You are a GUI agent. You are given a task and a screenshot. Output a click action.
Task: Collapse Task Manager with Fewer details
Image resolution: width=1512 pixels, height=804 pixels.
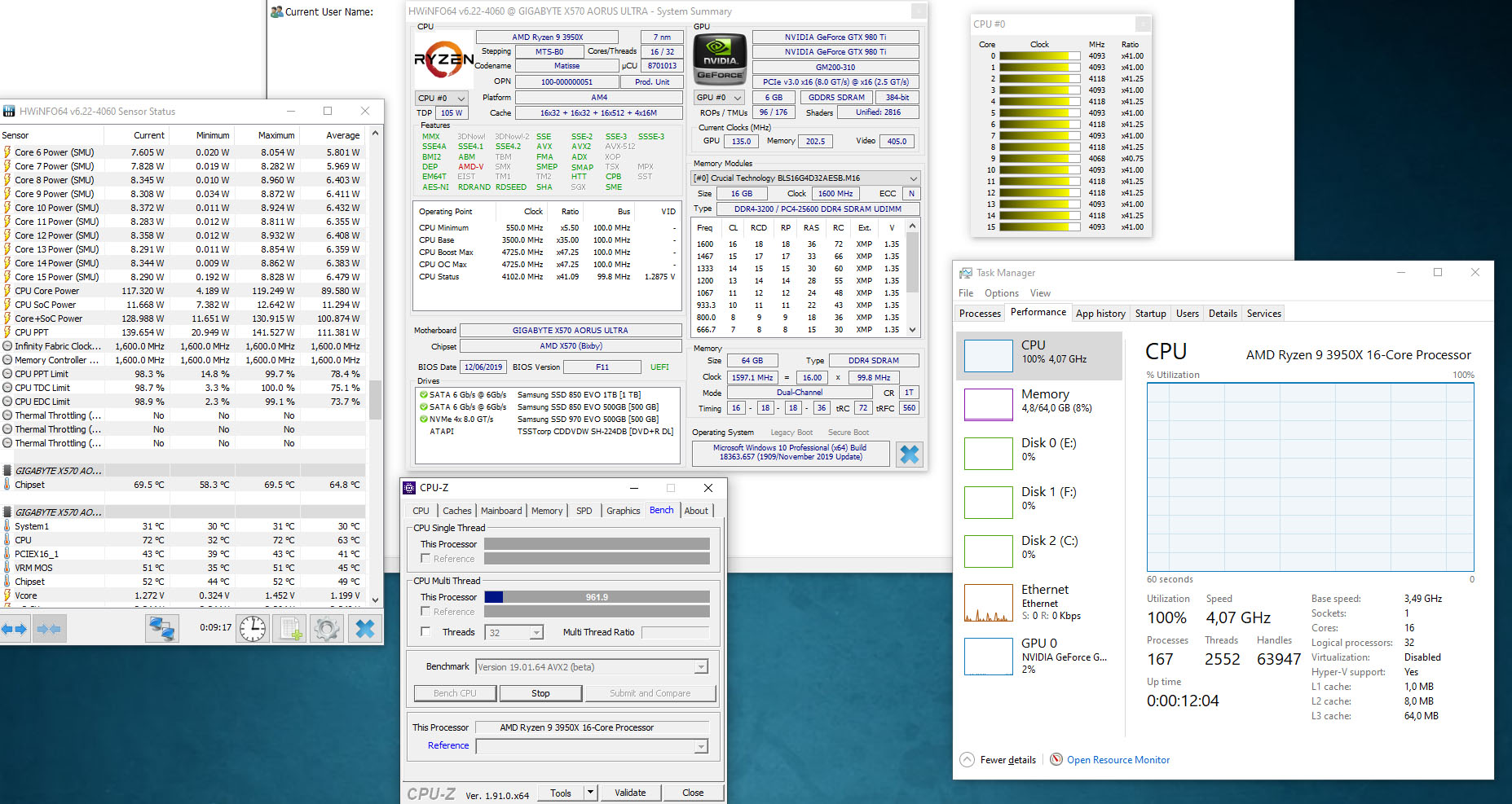[998, 760]
